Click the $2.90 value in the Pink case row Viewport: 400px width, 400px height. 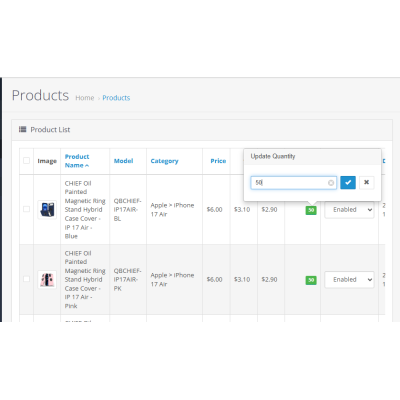tap(269, 280)
